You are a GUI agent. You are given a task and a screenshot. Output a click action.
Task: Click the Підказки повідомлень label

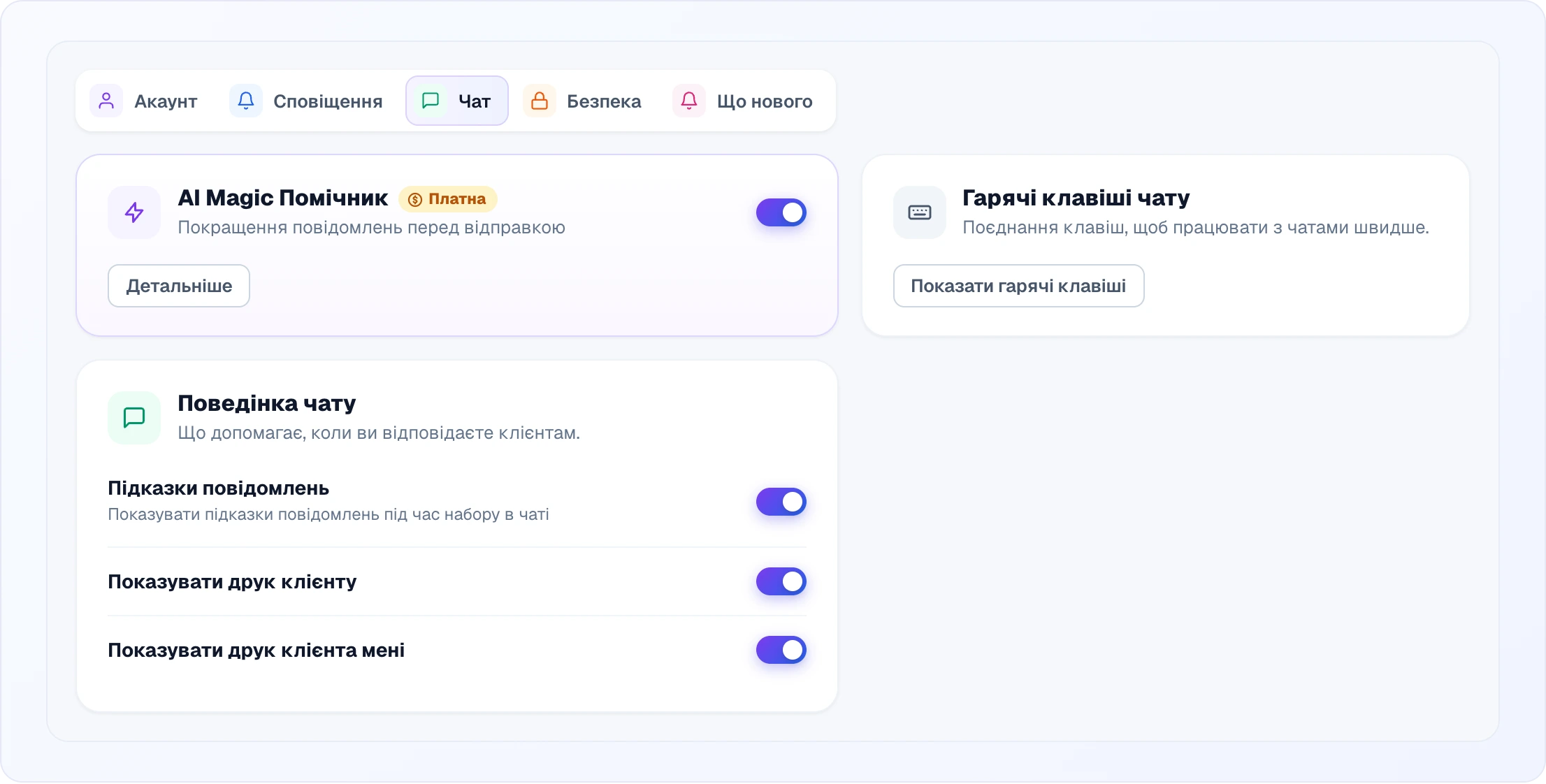point(218,488)
